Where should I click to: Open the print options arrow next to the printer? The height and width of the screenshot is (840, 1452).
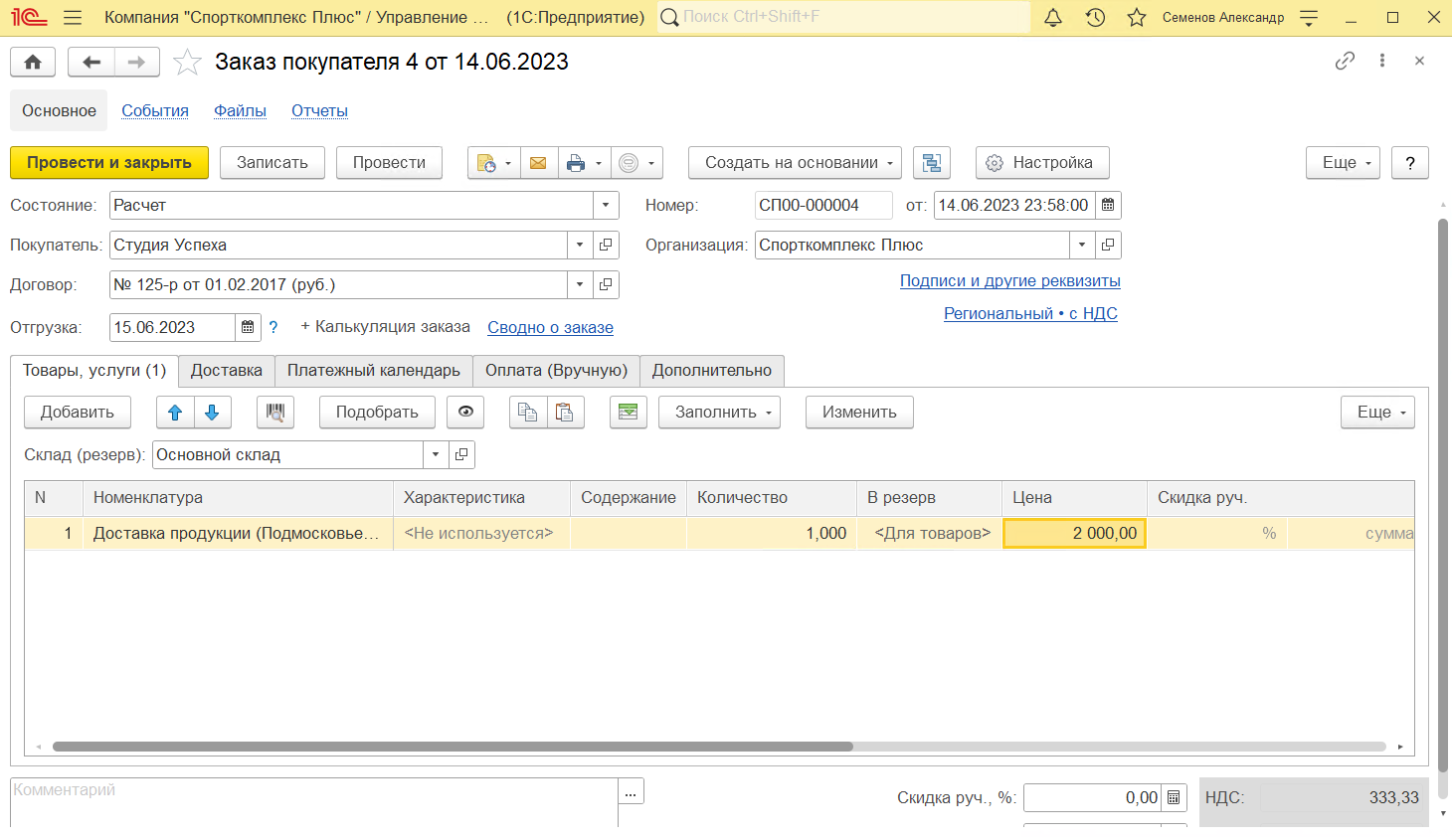(598, 163)
